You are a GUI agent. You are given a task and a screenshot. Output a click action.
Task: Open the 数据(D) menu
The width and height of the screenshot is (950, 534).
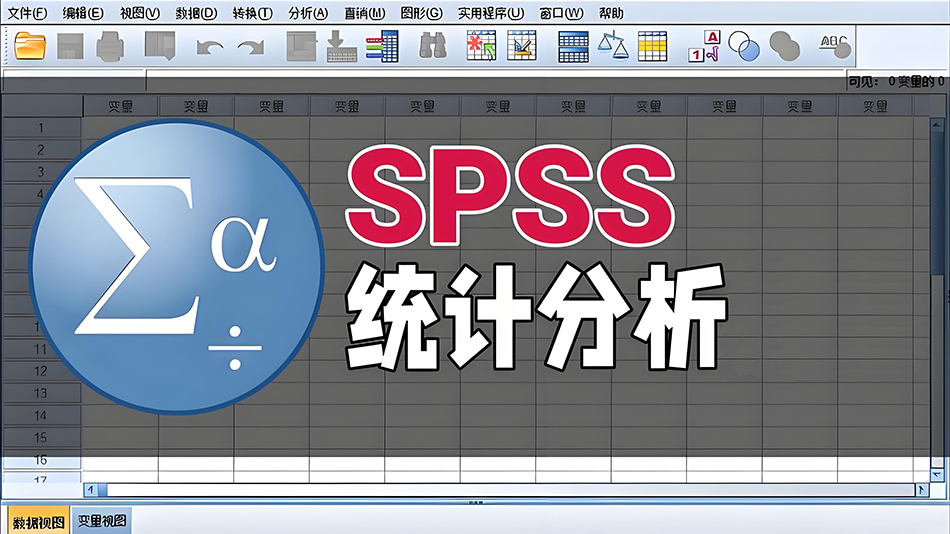click(x=196, y=13)
